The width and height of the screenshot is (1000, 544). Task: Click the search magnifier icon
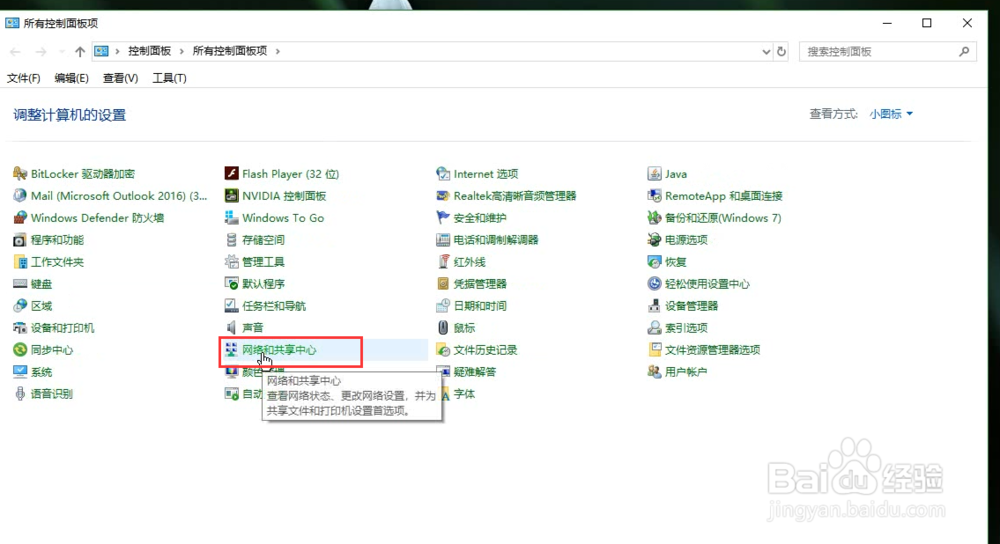(x=964, y=52)
